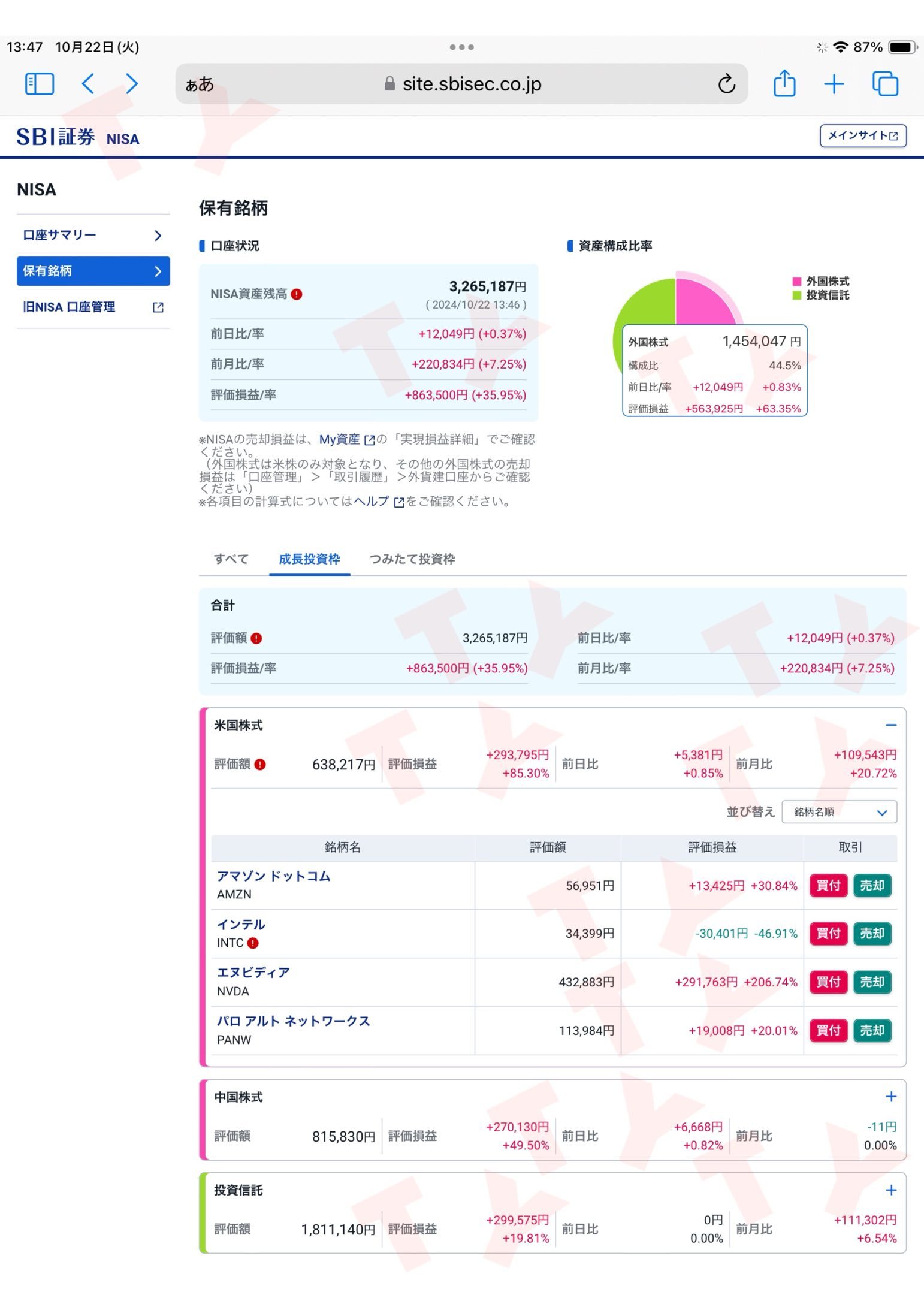Click the site.sbisec.co.jp address field
Image resolution: width=924 pixels, height=1304 pixels.
pyautogui.click(x=462, y=84)
